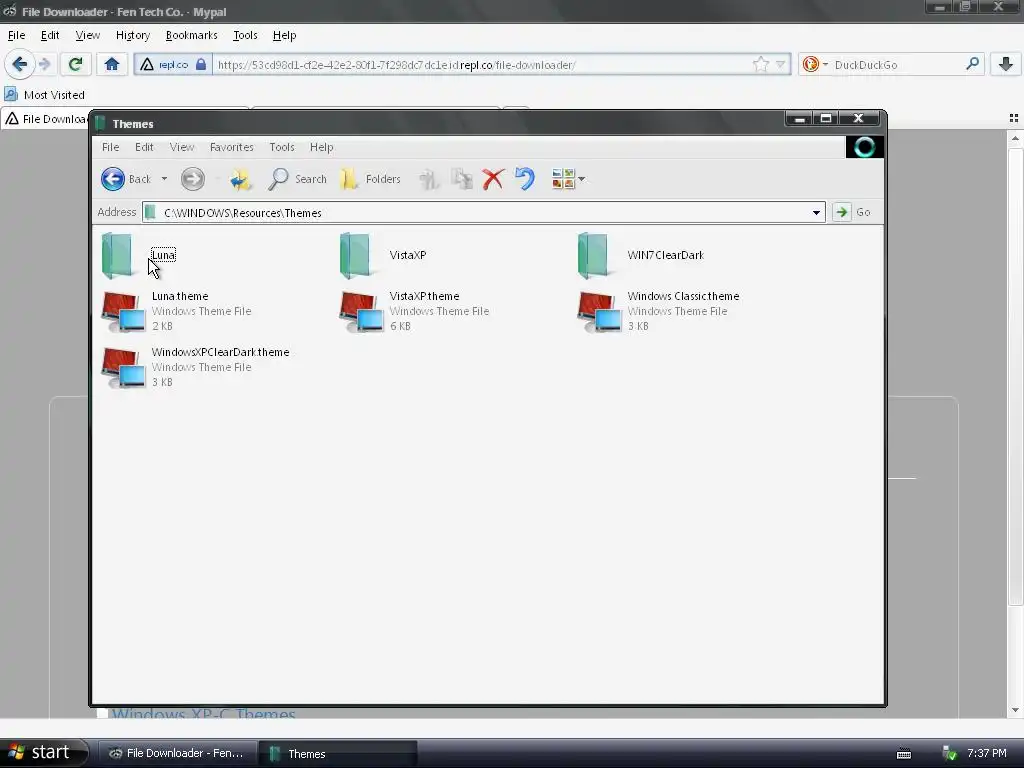Go back in the Themes Explorer window
1024x768 pixels.
[x=126, y=179]
